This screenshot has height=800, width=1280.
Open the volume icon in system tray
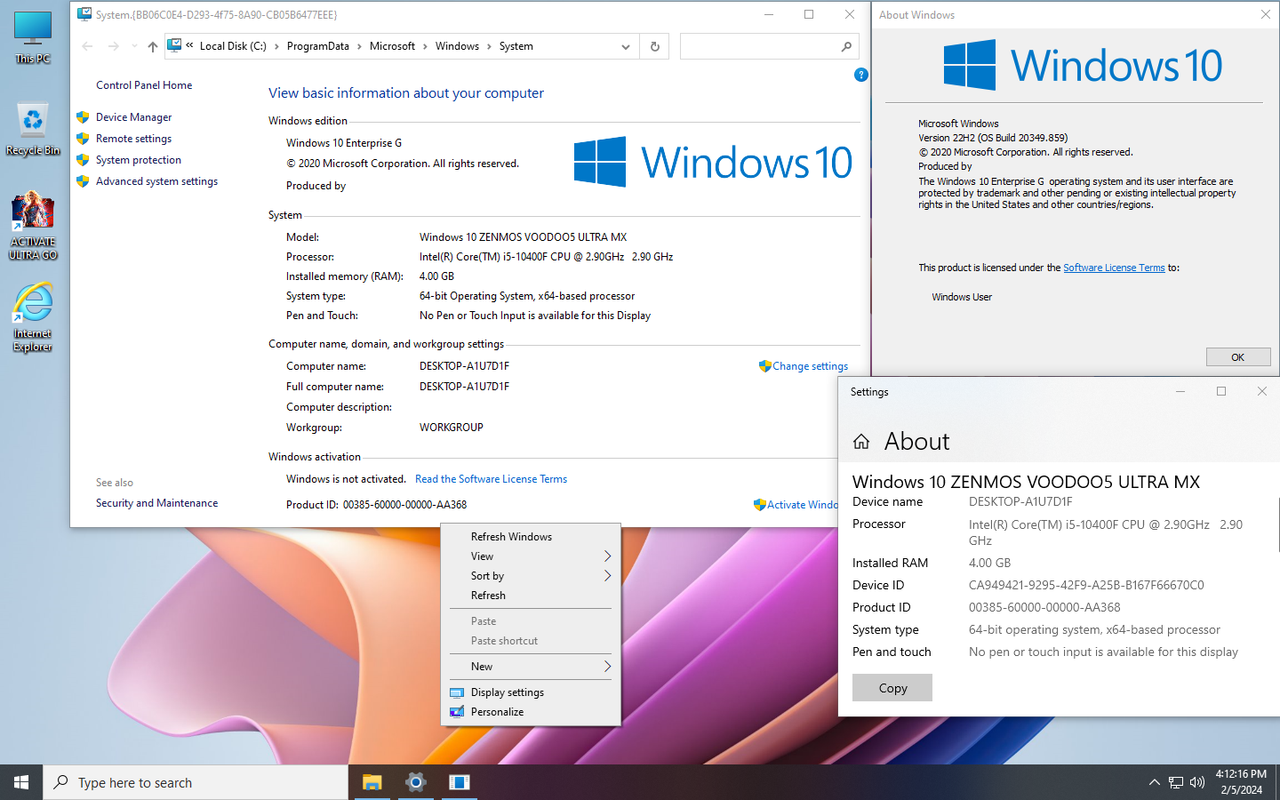coord(1197,782)
